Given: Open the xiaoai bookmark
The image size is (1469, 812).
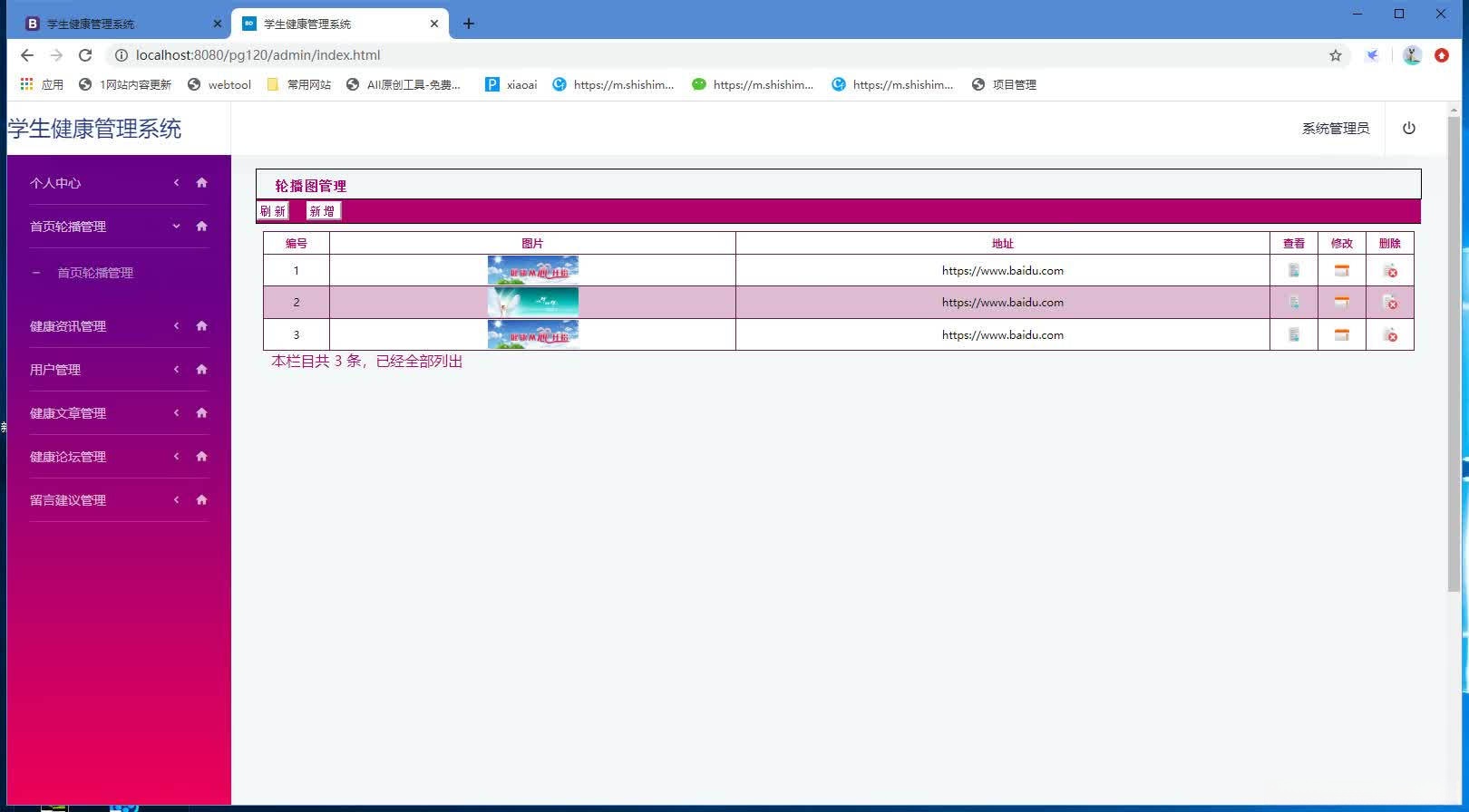Looking at the screenshot, I should (x=511, y=84).
